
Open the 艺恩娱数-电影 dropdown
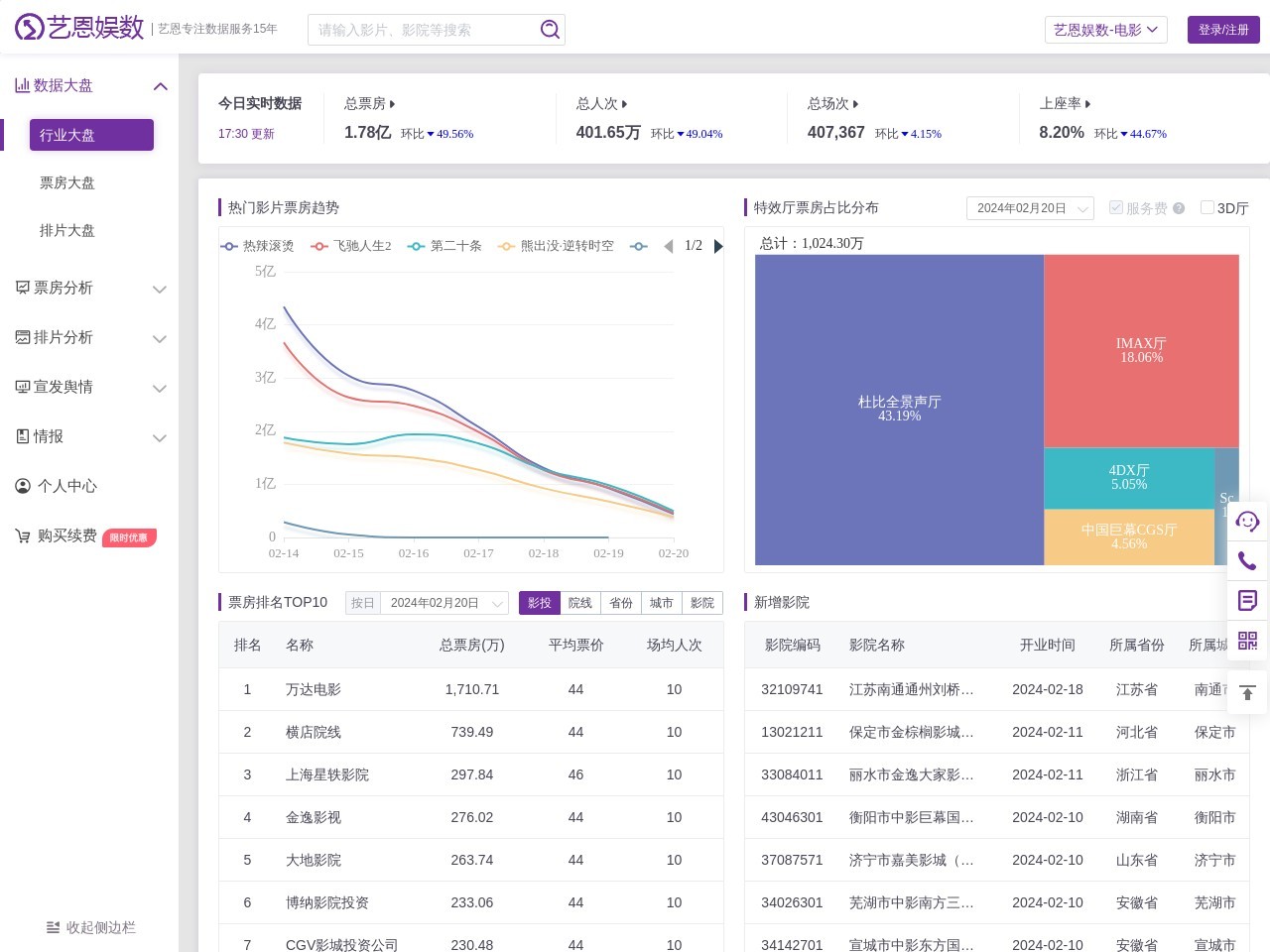pos(1105,30)
